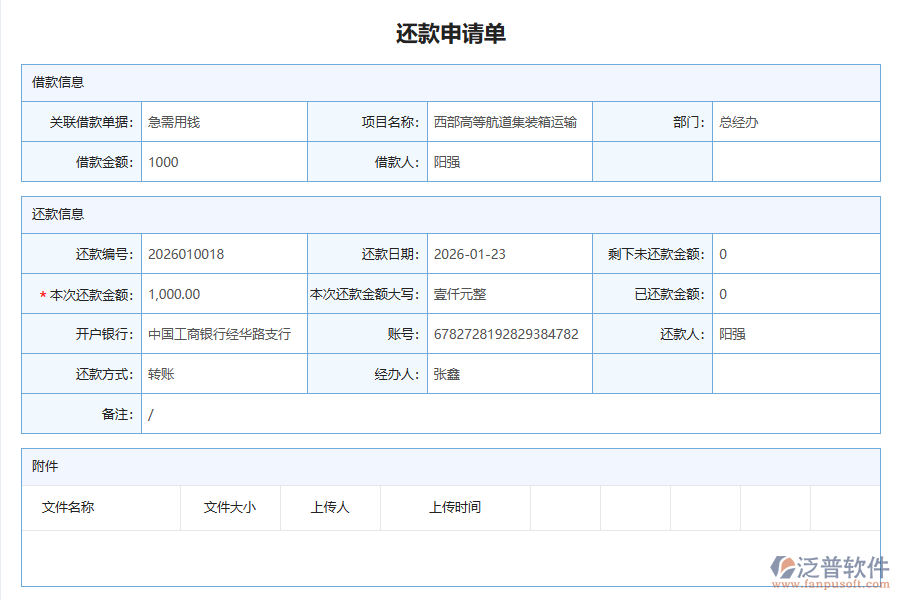This screenshot has width=900, height=600.
Task: Click the 上传时间 column header
Action: click(x=455, y=507)
